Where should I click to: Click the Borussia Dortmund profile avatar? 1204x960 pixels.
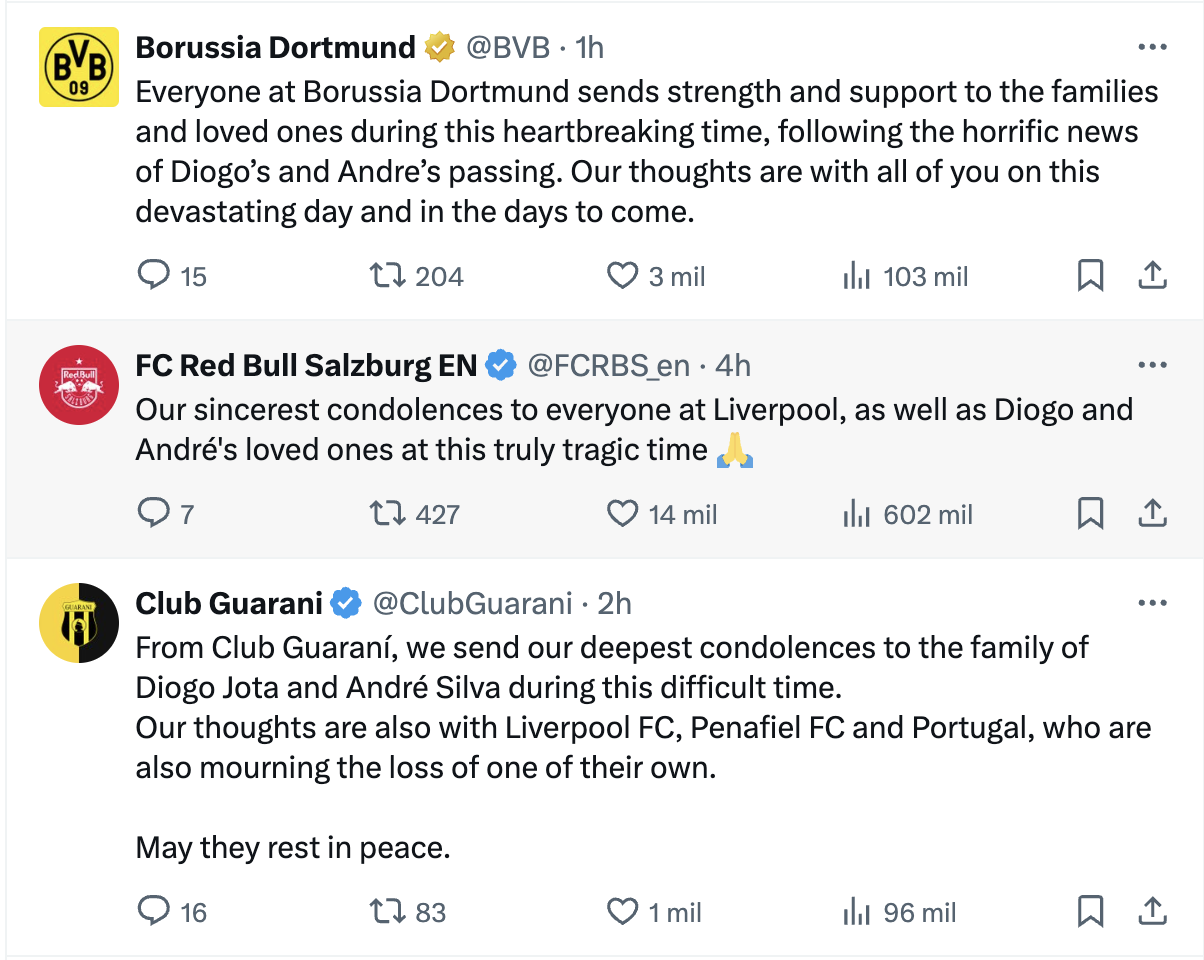(78, 67)
